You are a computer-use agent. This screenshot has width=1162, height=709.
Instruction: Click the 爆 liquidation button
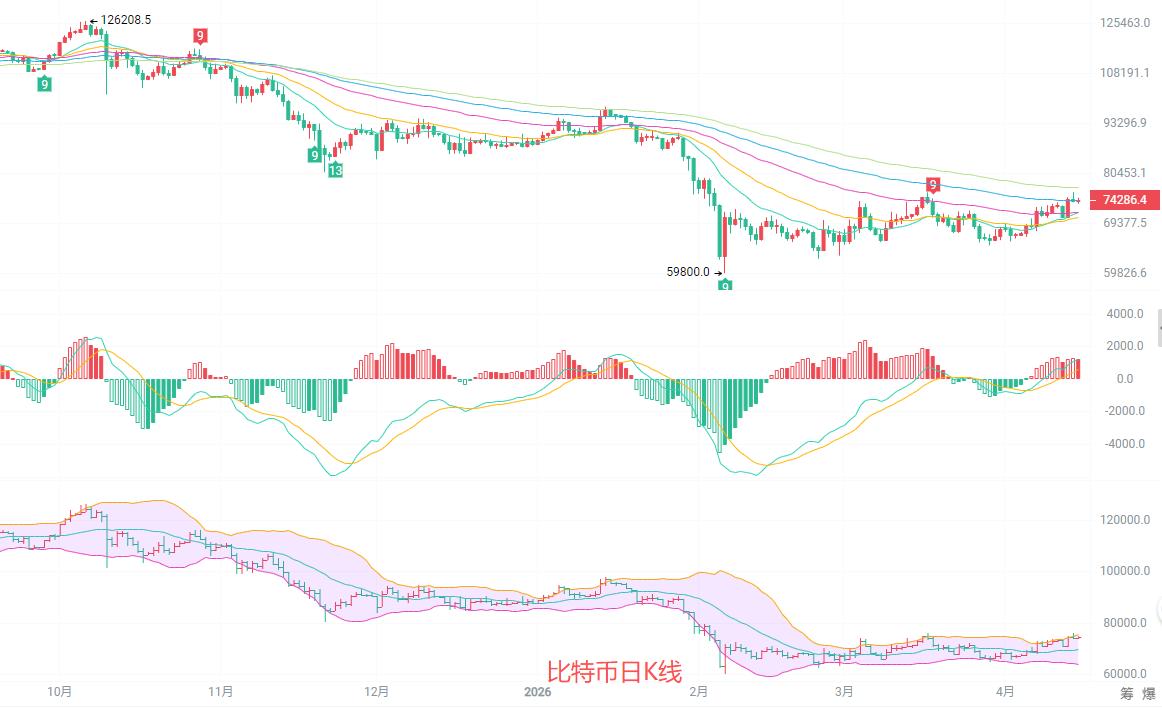[x=1149, y=694]
